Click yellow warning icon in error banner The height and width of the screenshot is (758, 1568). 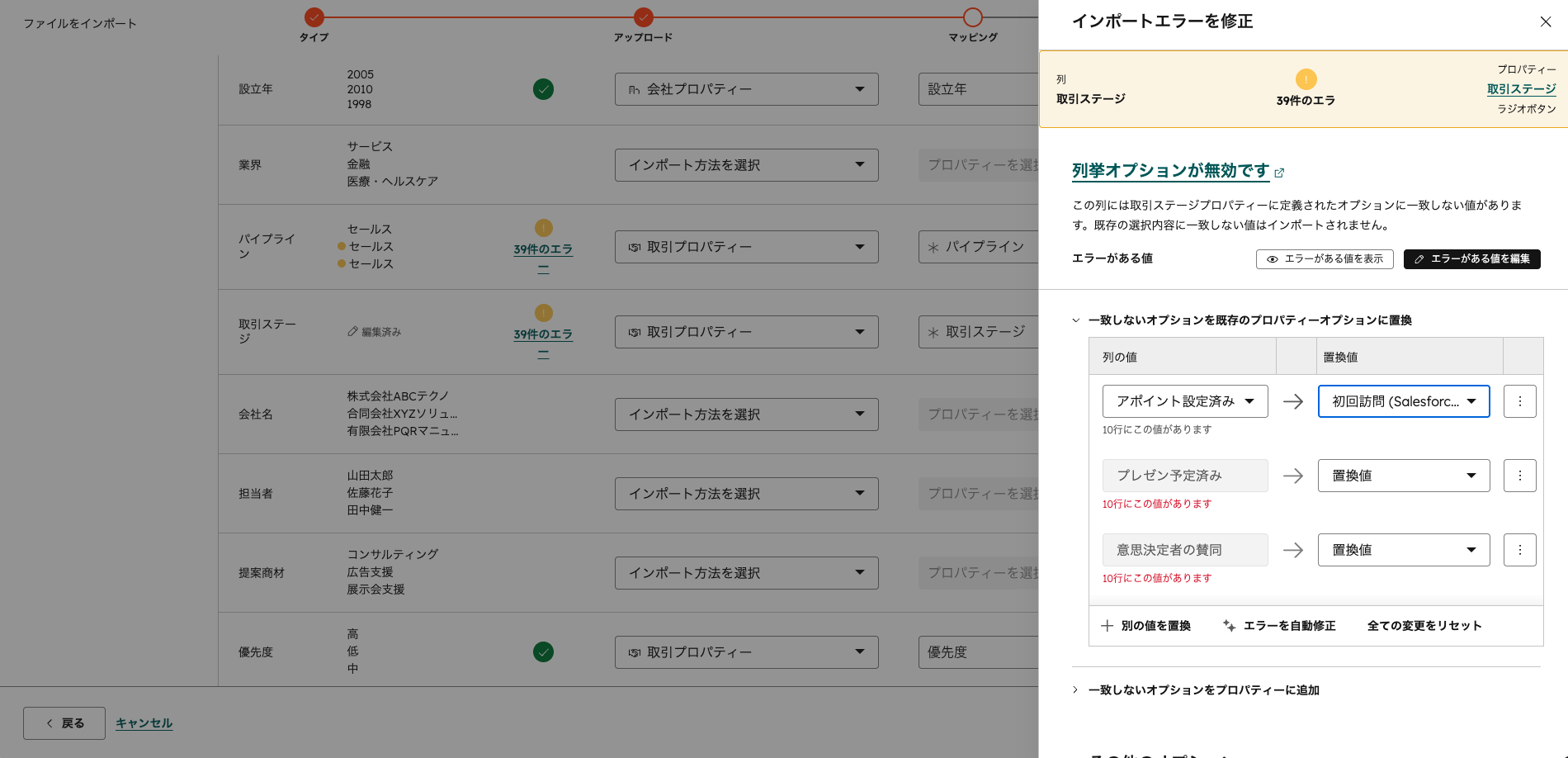click(1306, 79)
